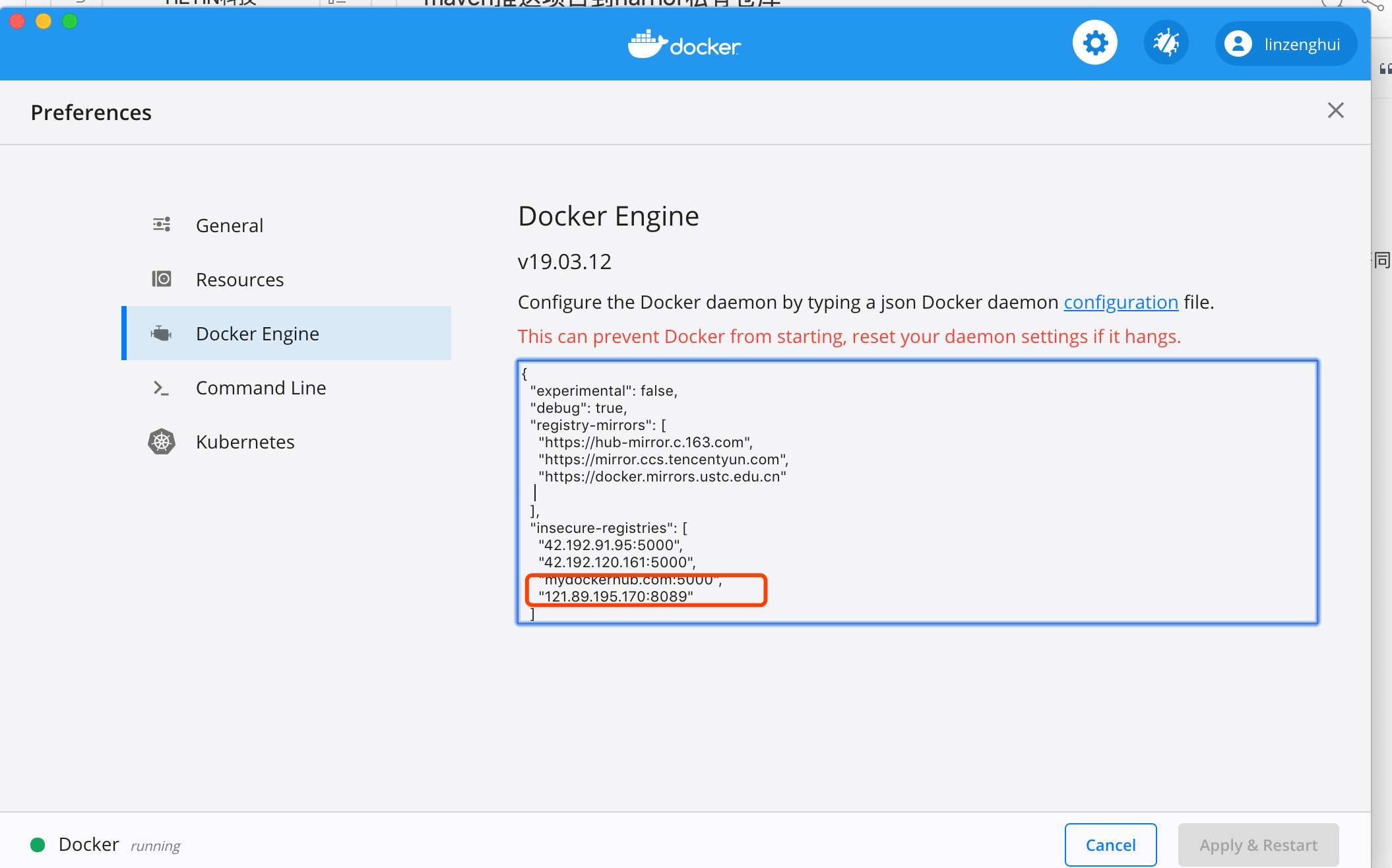Open the Troubleshoot bug icon
Screen dimensions: 1392x868
1166,44
